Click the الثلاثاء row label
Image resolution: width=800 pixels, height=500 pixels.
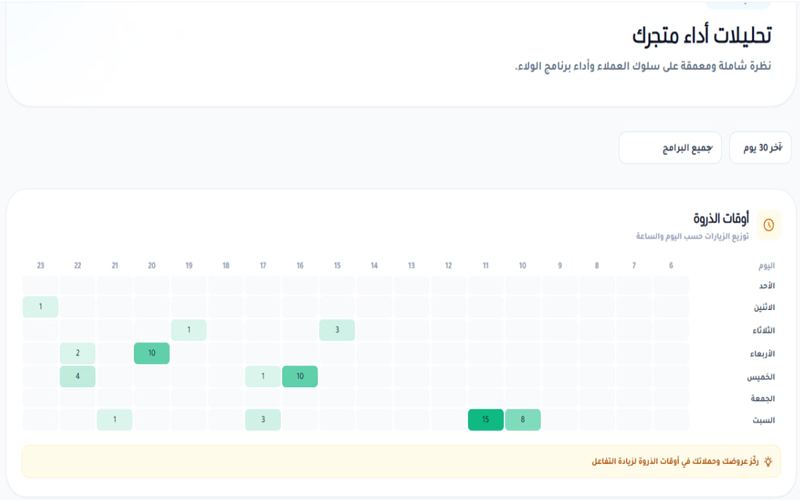(764, 331)
